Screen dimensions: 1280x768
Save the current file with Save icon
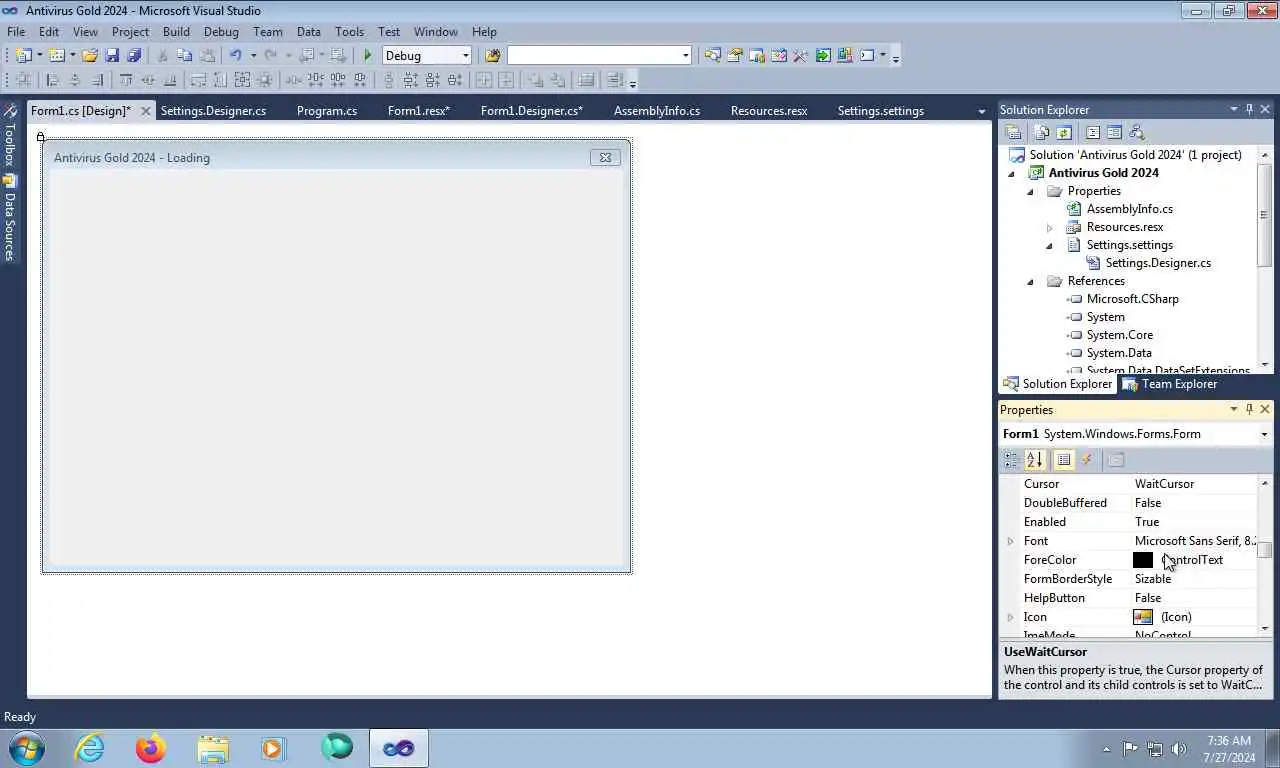pyautogui.click(x=112, y=56)
